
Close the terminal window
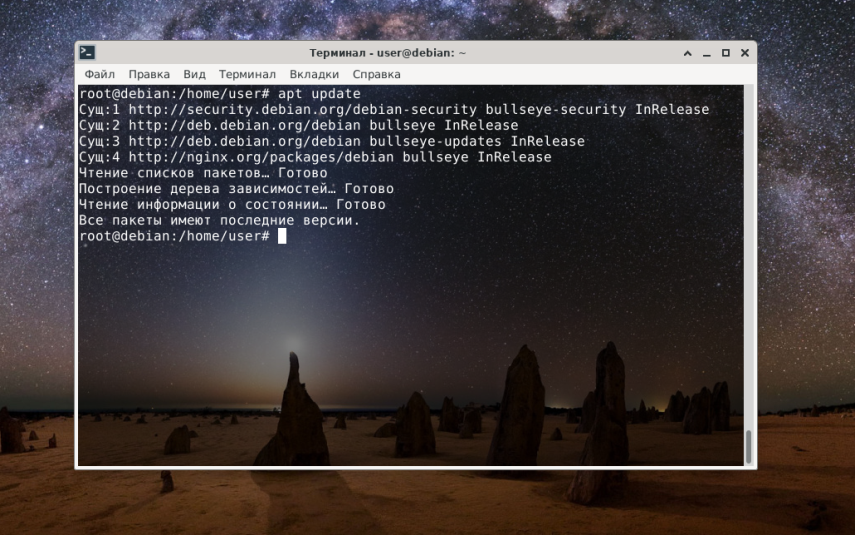tap(745, 53)
